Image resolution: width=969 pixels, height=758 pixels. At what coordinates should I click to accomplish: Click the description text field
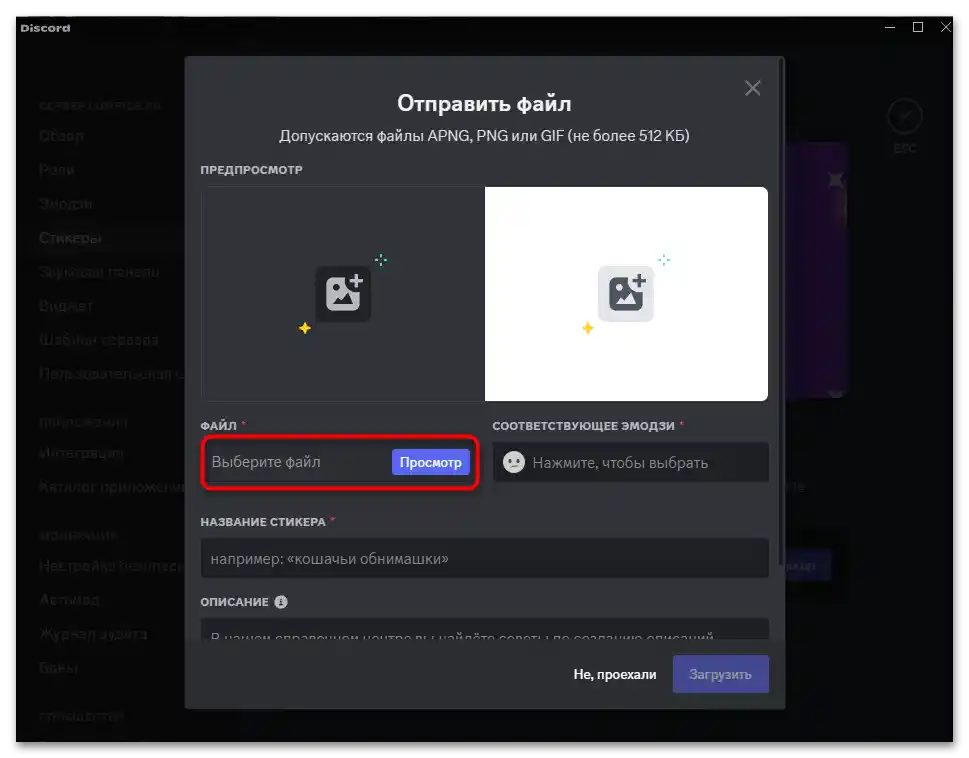tap(484, 629)
